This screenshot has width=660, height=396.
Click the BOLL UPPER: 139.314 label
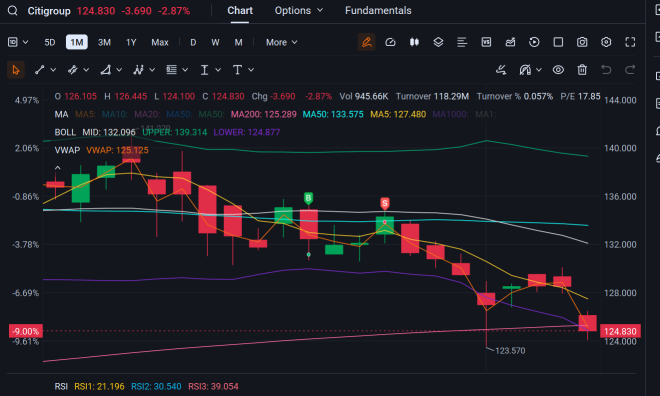[175, 132]
